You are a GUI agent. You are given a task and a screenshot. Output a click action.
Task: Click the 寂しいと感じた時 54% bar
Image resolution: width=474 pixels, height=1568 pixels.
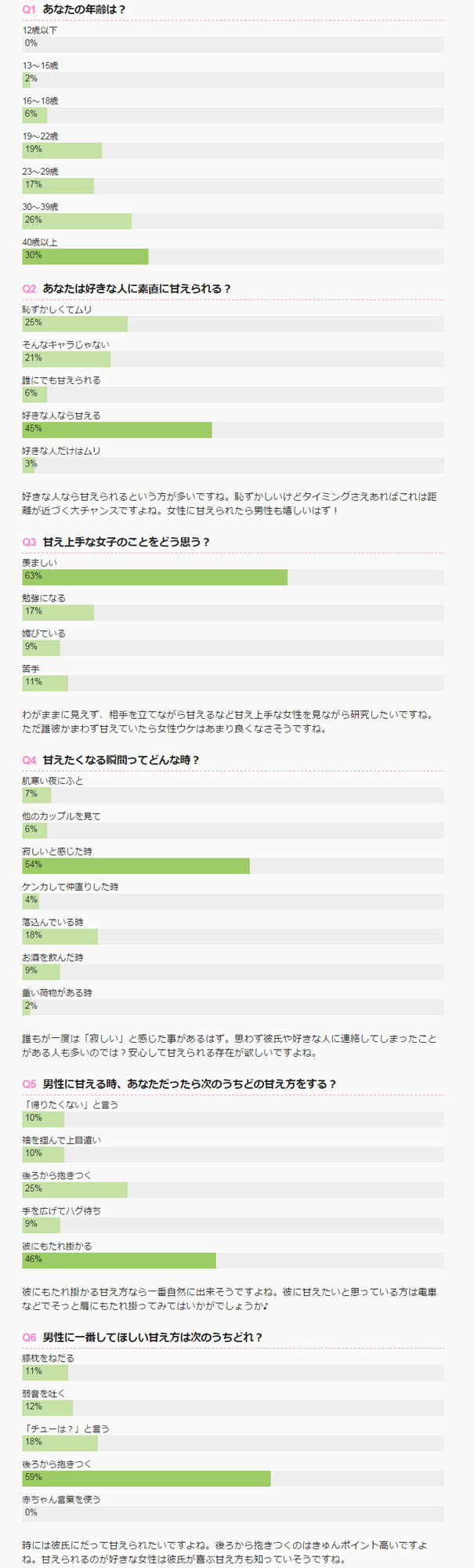click(136, 866)
